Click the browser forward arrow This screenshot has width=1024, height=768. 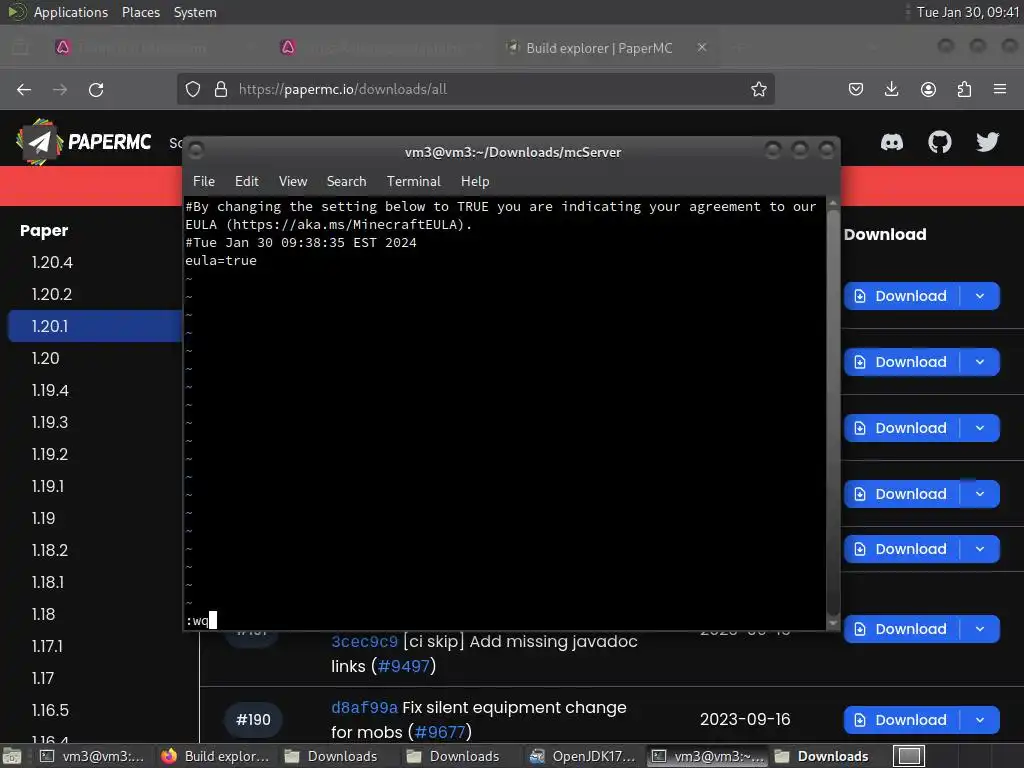point(60,89)
